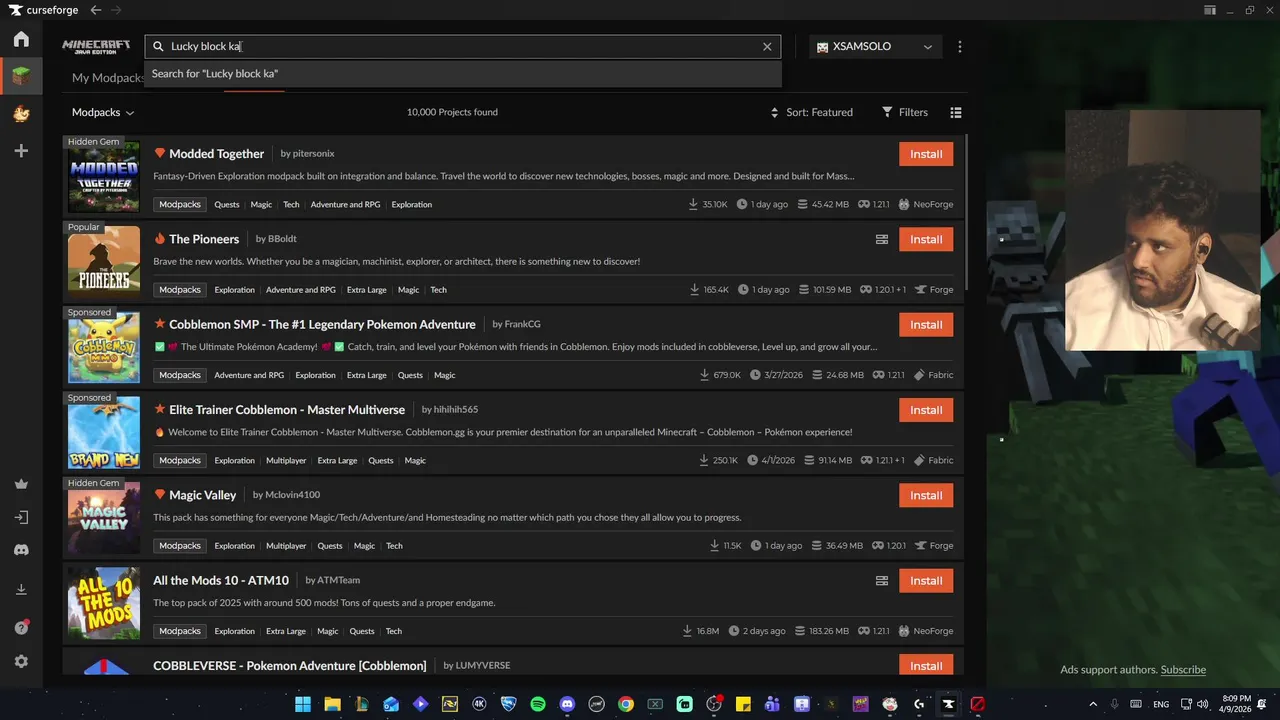Install The Pioneers modpack
The width and height of the screenshot is (1280, 720).
click(926, 239)
